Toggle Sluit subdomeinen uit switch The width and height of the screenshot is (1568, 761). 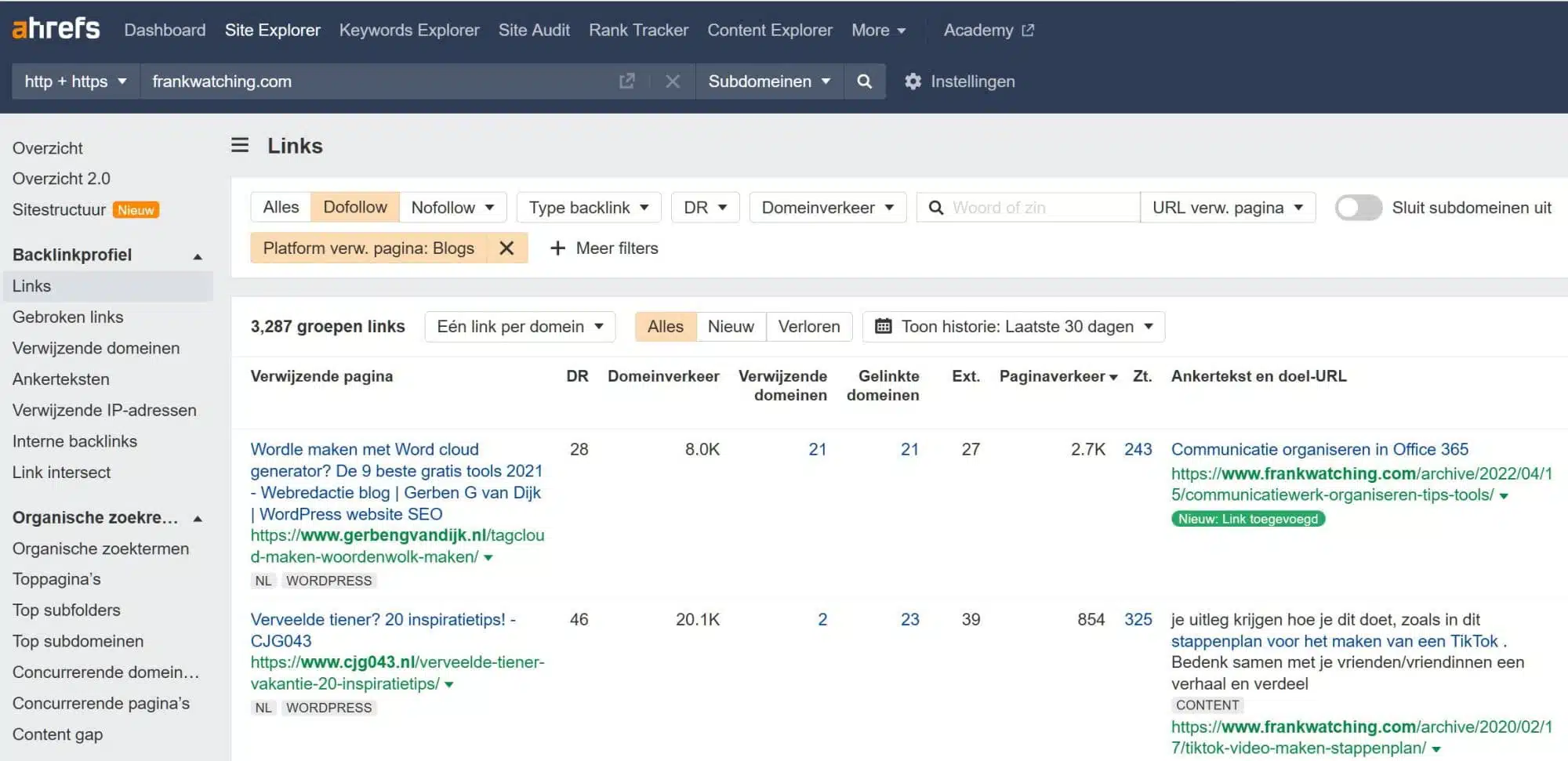click(x=1358, y=208)
